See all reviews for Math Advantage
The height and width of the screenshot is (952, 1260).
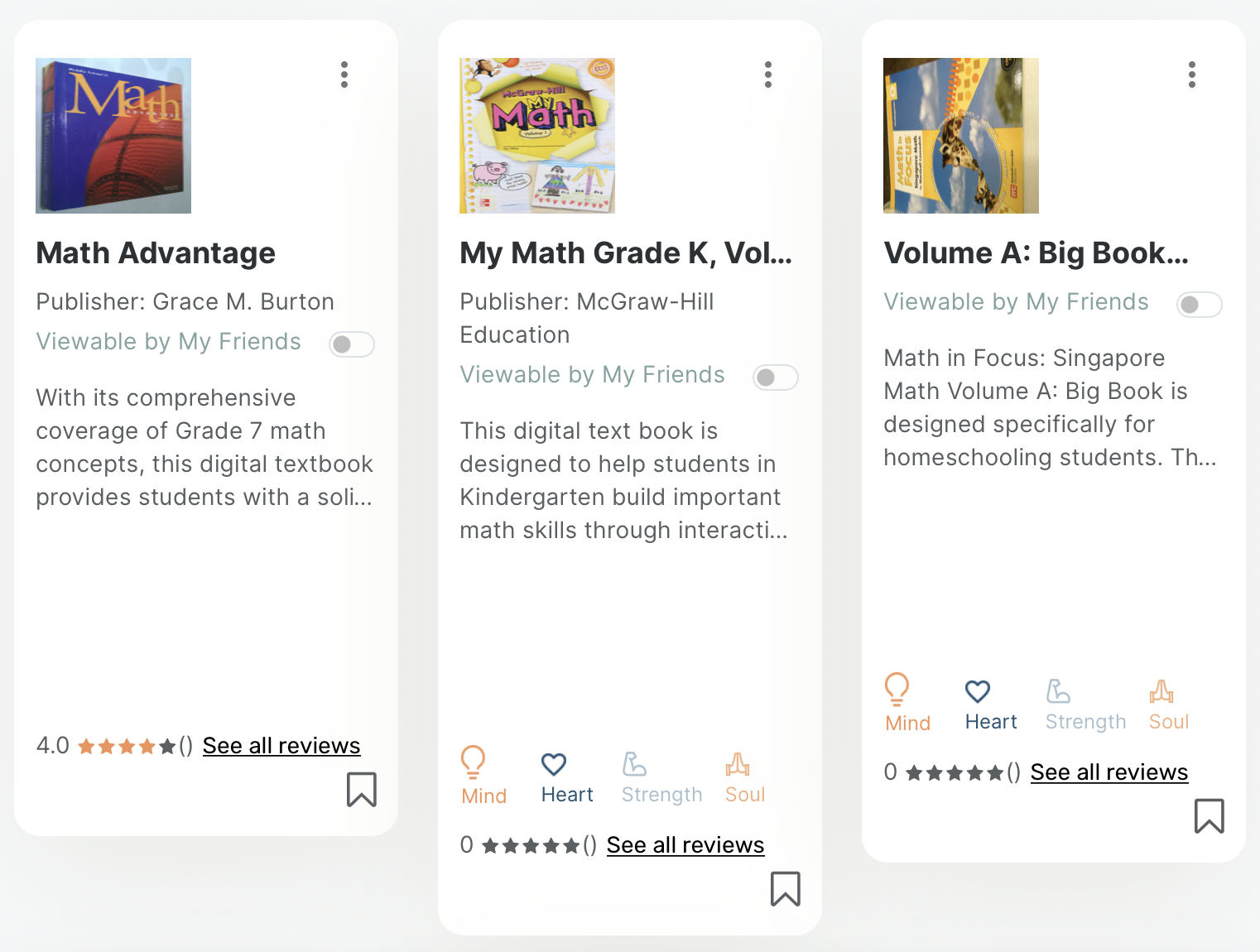tap(281, 746)
